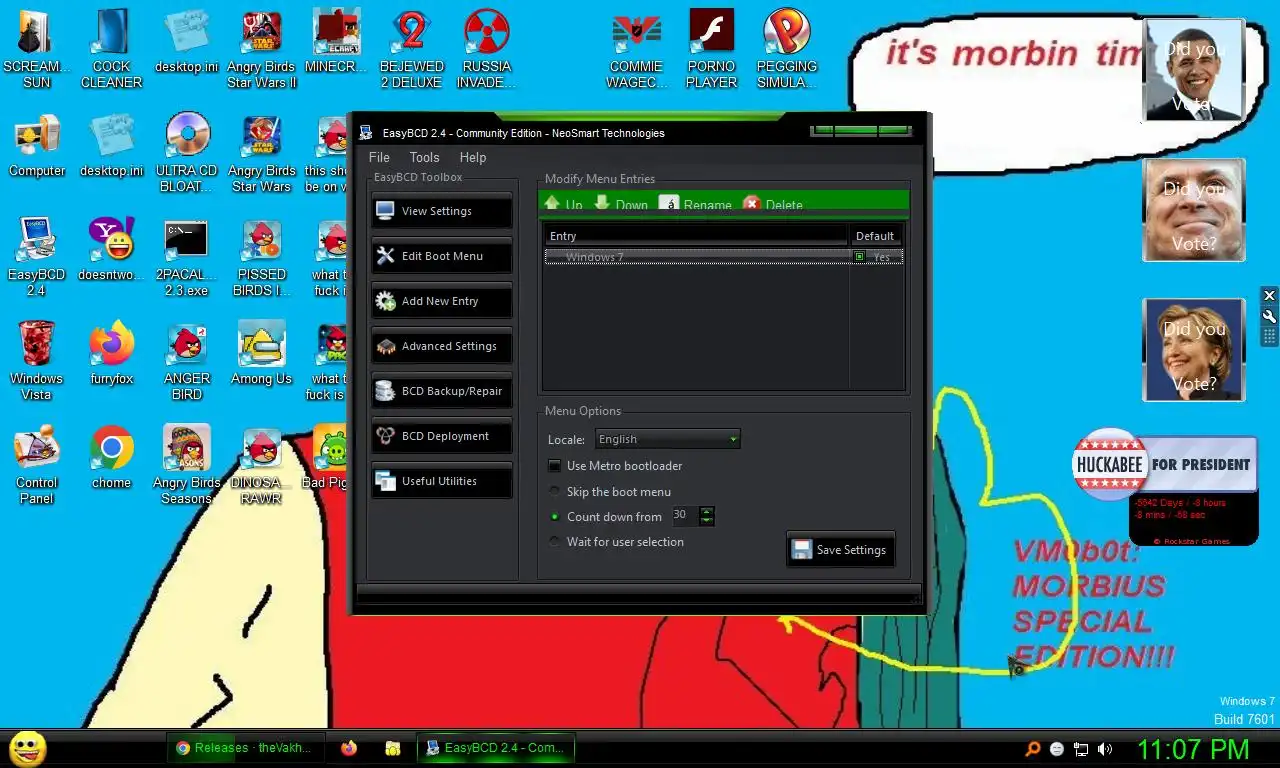Screen dimensions: 1280x768
Task: Select Angry Birds Seasons desktop icon
Action: click(187, 465)
